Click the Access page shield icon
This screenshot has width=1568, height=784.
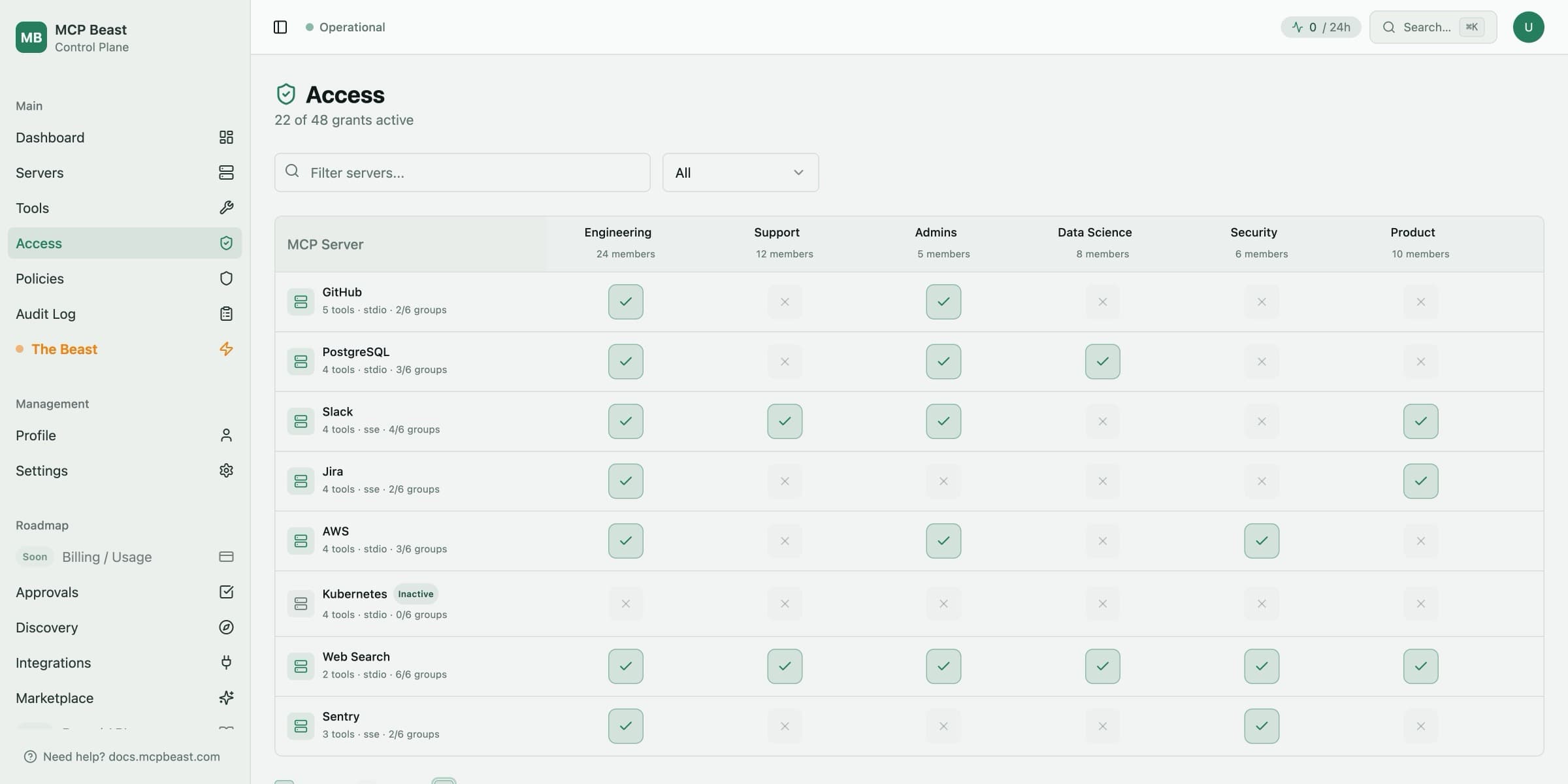(286, 94)
